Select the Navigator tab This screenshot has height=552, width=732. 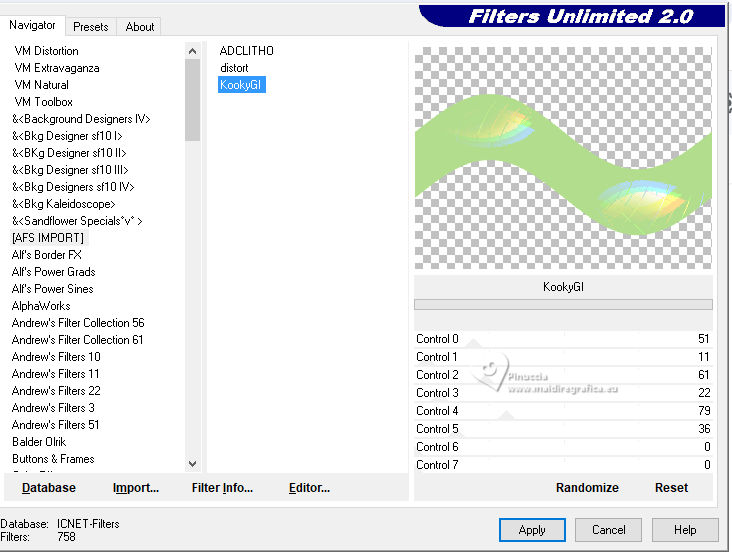pyautogui.click(x=32, y=25)
